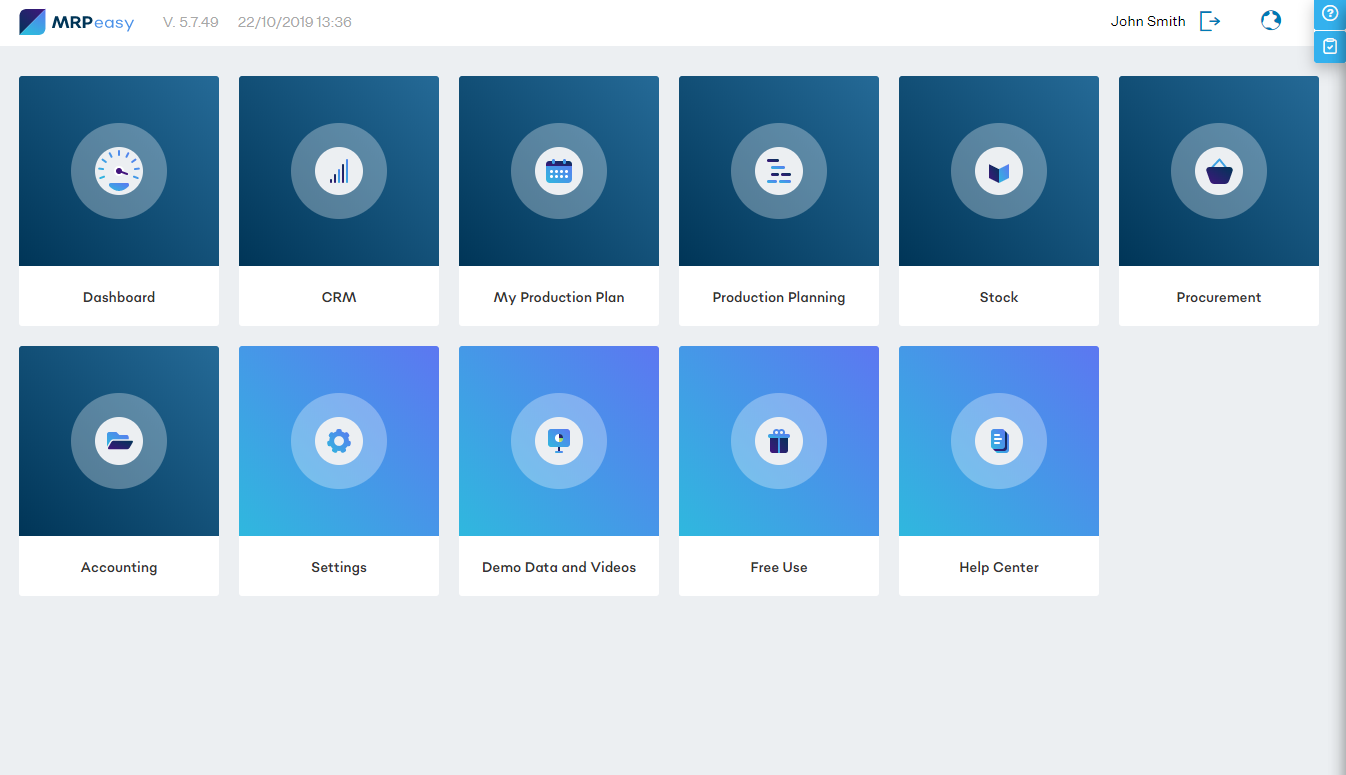Open the Help Center documents icon

999,441
